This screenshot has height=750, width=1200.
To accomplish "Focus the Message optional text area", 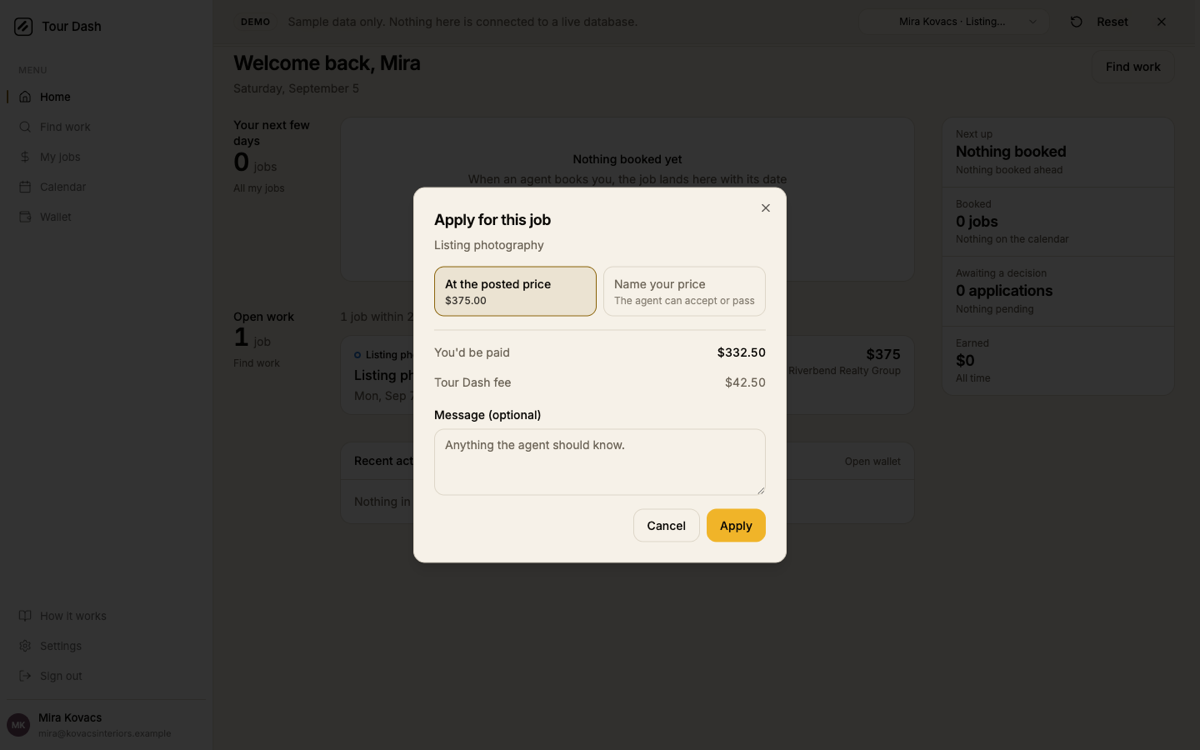I will pos(600,462).
